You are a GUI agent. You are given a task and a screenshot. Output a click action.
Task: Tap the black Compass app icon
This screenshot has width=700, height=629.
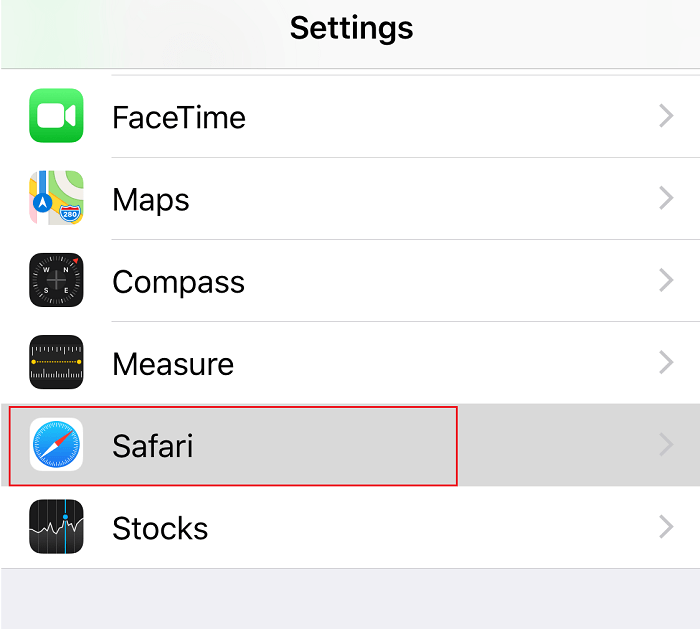[56, 281]
